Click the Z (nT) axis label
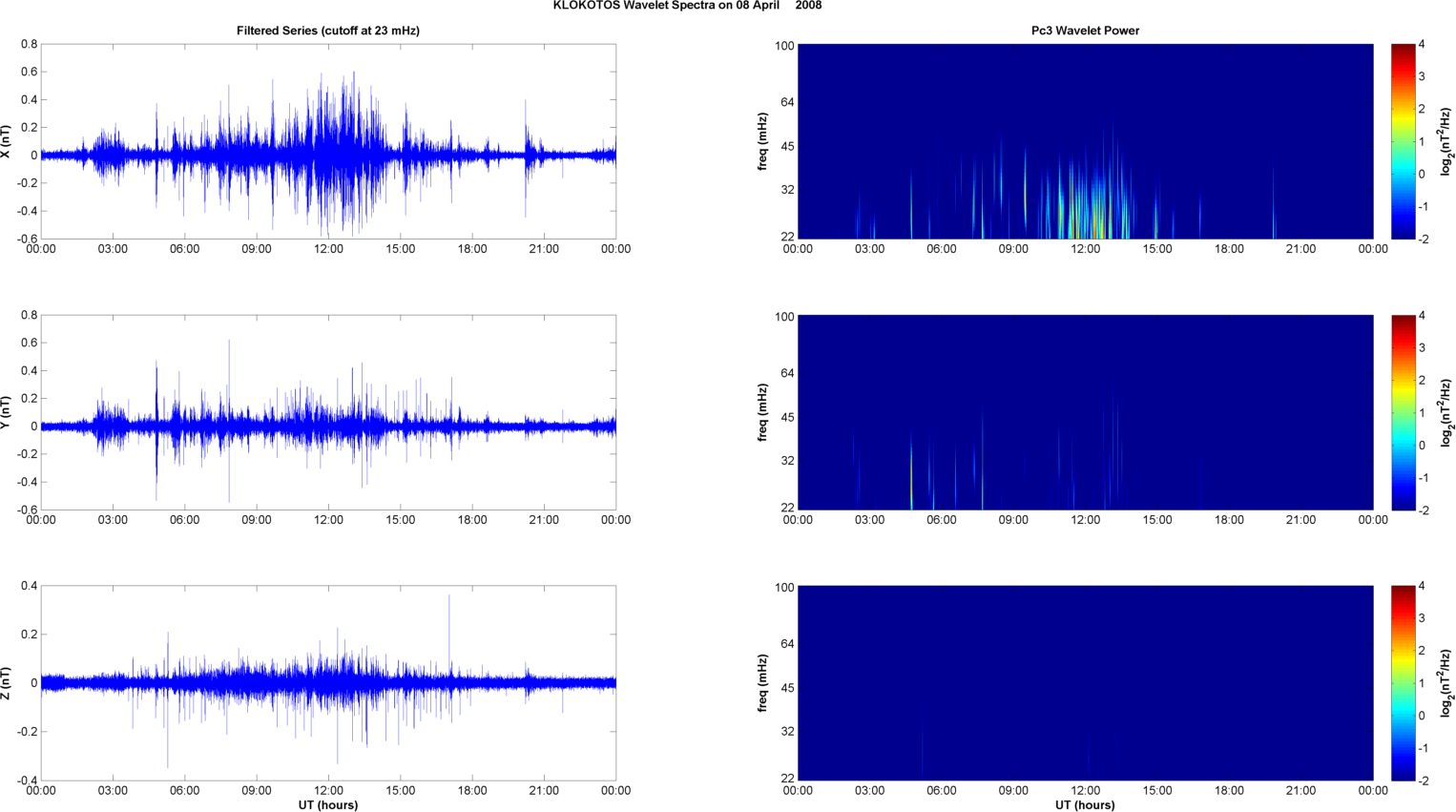The image size is (1456, 812). point(7,683)
